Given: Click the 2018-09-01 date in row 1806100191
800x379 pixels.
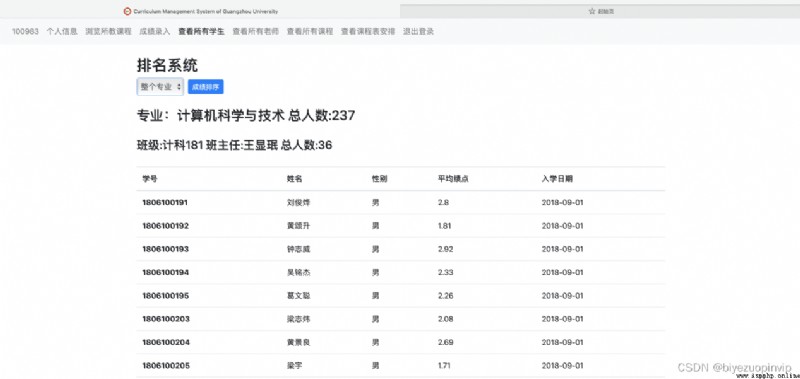Looking at the screenshot, I should pyautogui.click(x=562, y=203).
